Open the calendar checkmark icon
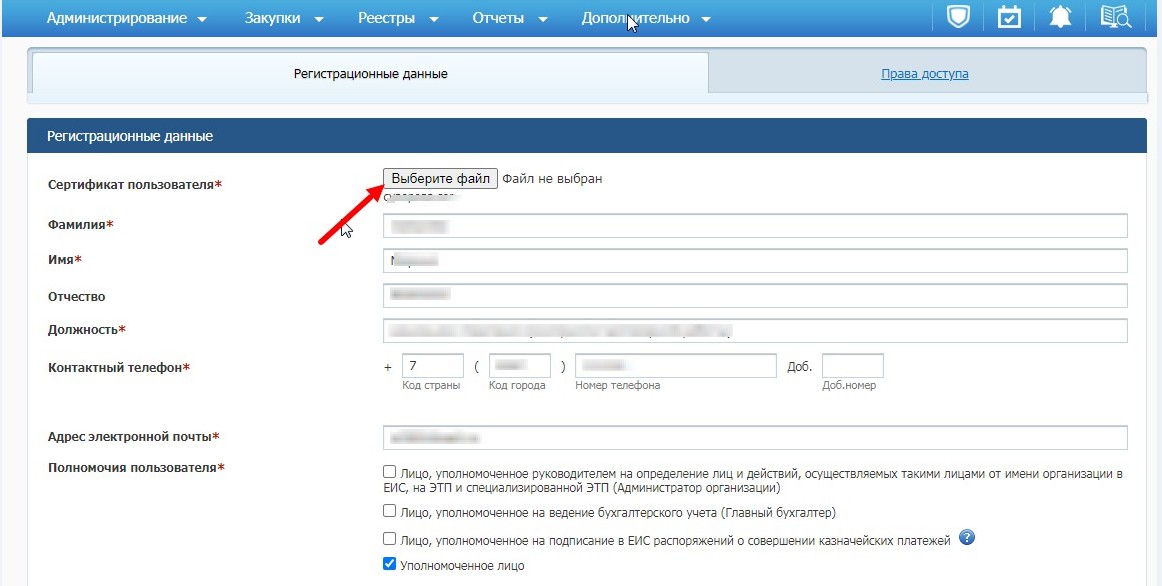Screen dimensions: 1162x586 click(1010, 17)
